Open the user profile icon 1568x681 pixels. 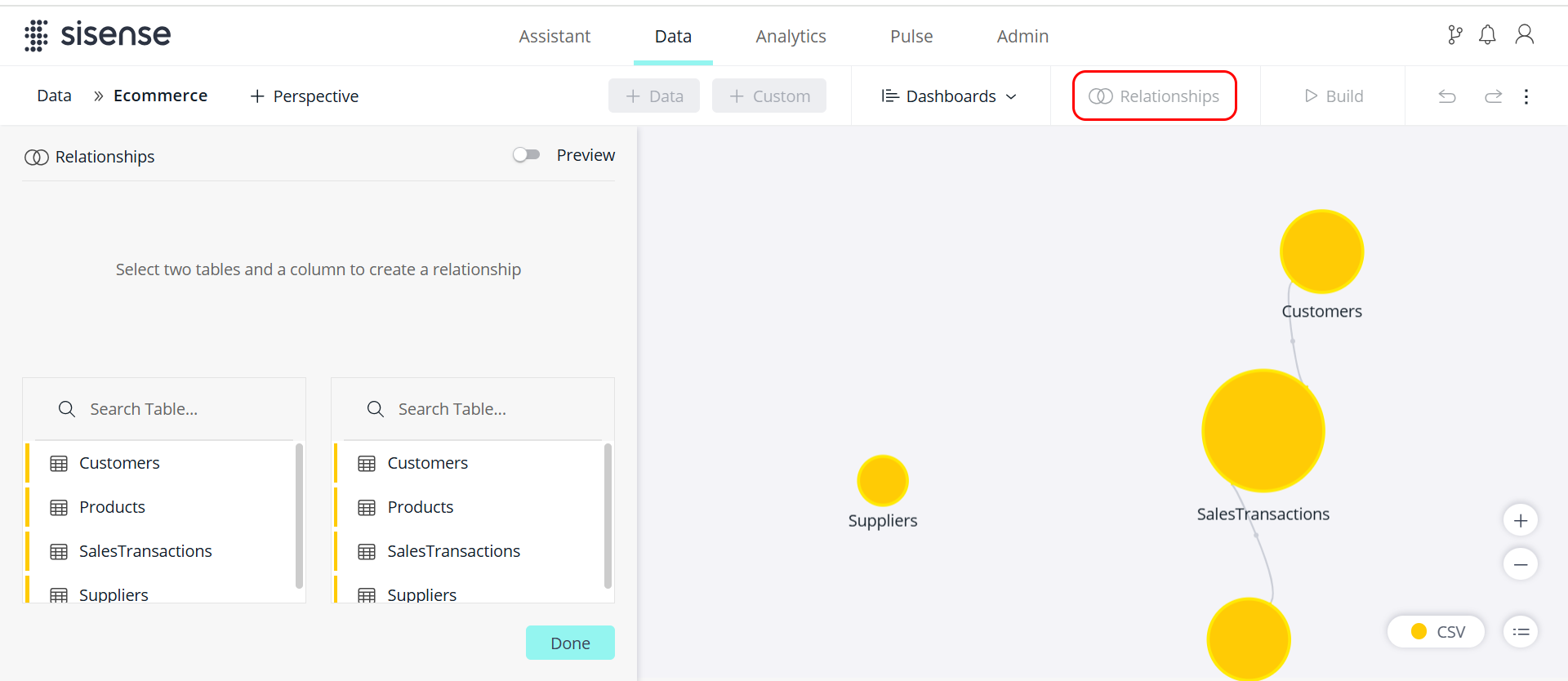click(x=1524, y=35)
